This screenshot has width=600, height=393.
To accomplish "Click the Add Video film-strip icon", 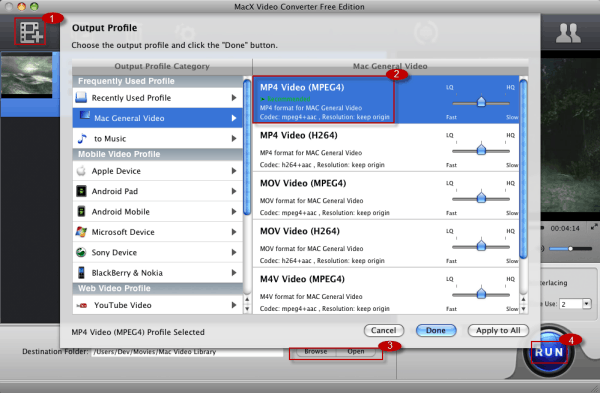I will [31, 32].
